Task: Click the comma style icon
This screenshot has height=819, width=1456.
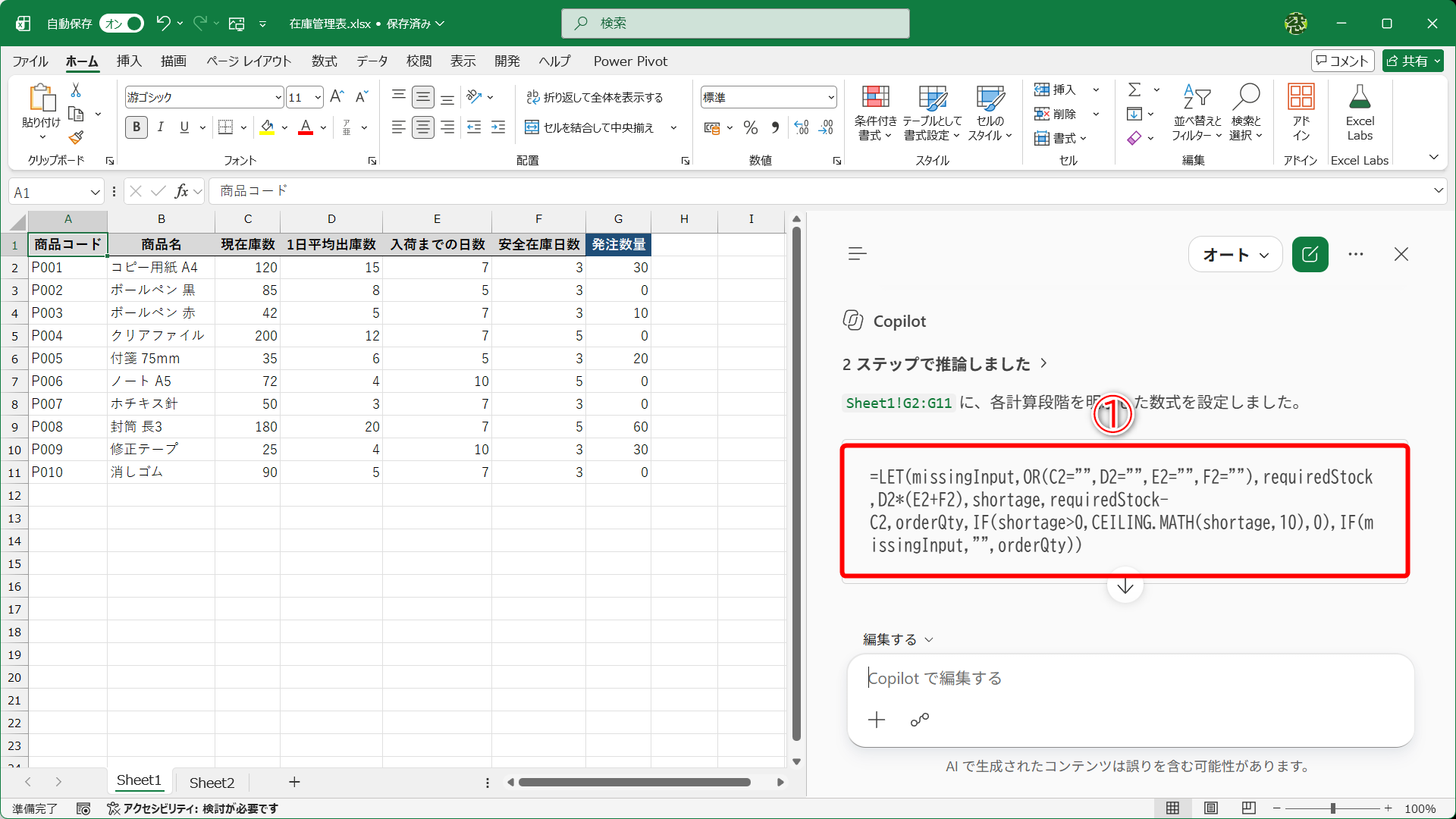Action: (x=775, y=127)
